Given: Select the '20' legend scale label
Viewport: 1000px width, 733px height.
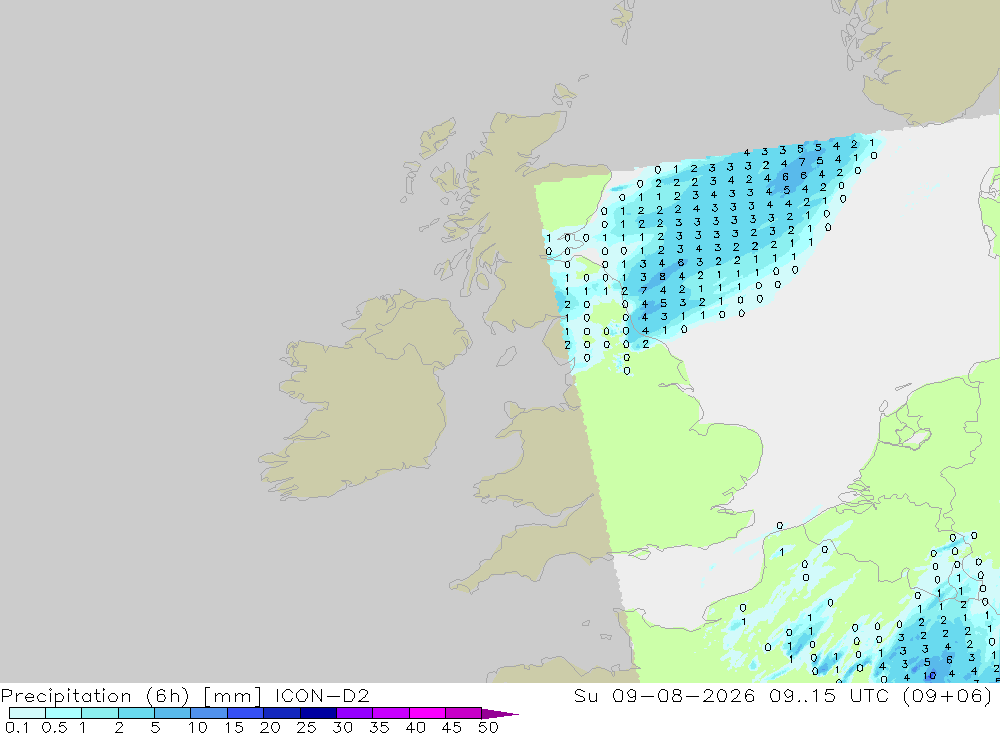Looking at the screenshot, I should coord(270,727).
